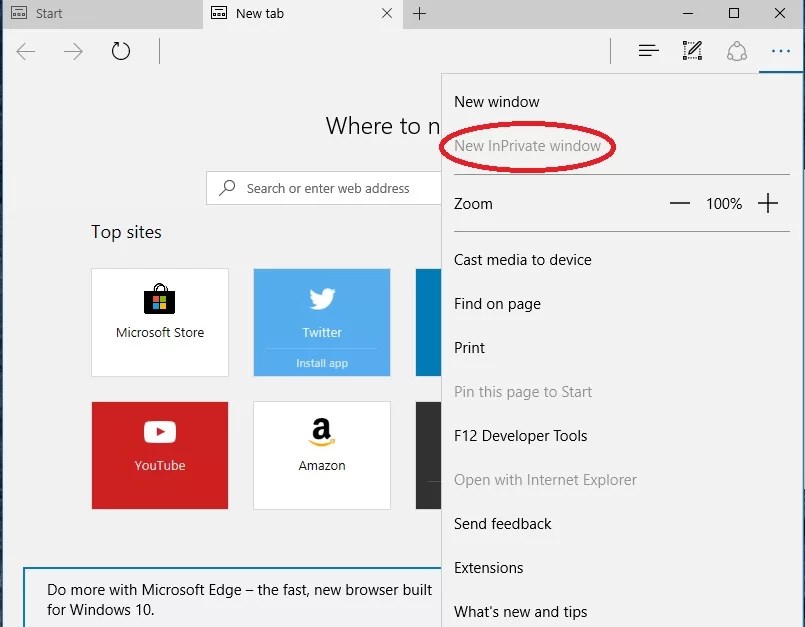The height and width of the screenshot is (627, 805).
Task: Open the Microsoft Store top site tile
Action: (160, 322)
